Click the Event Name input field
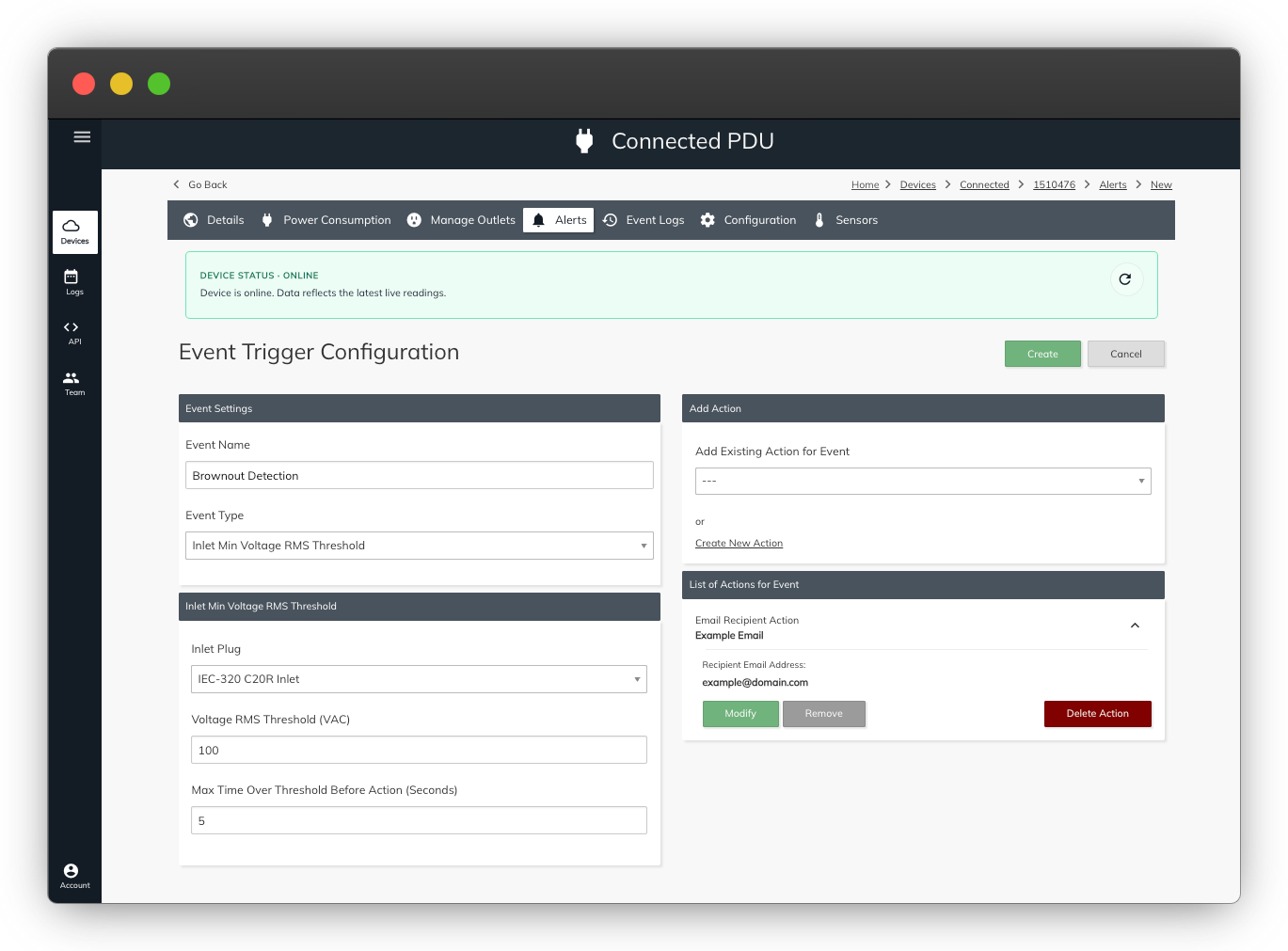Screen dimensions: 1288x951 420,475
